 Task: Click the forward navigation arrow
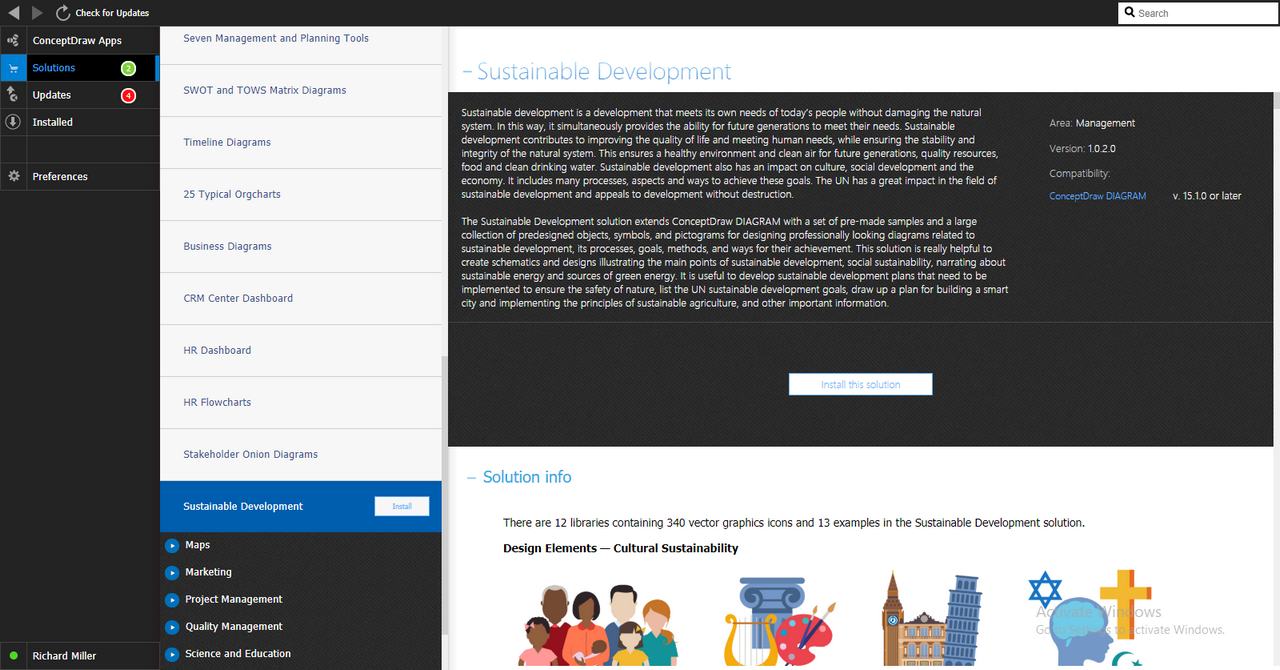[x=38, y=13]
